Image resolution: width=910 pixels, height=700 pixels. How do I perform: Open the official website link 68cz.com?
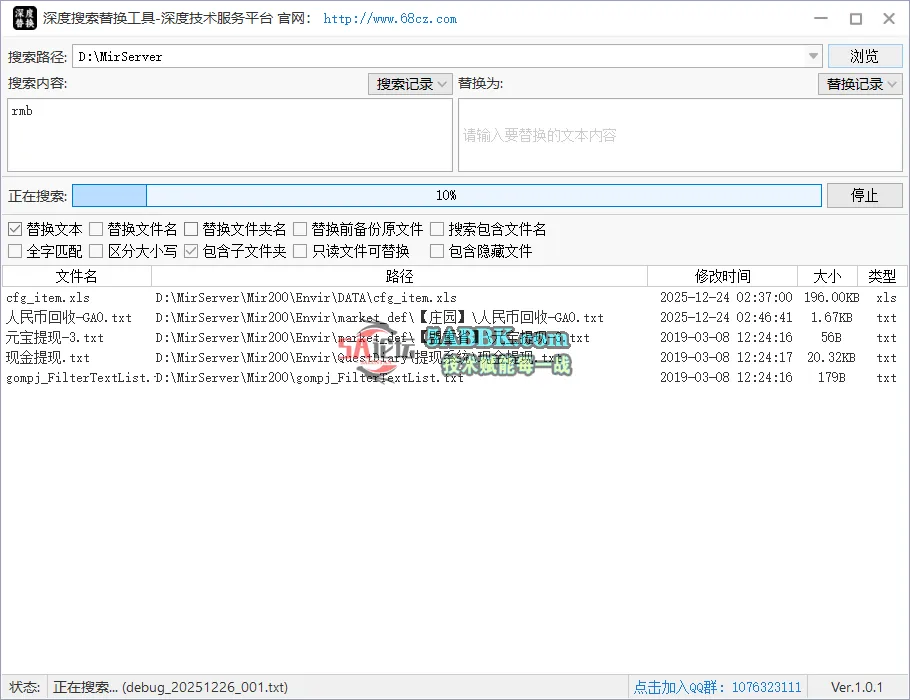(x=390, y=19)
